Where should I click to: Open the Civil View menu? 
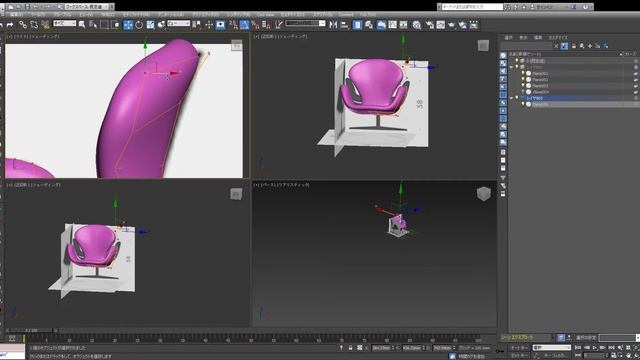pos(266,15)
